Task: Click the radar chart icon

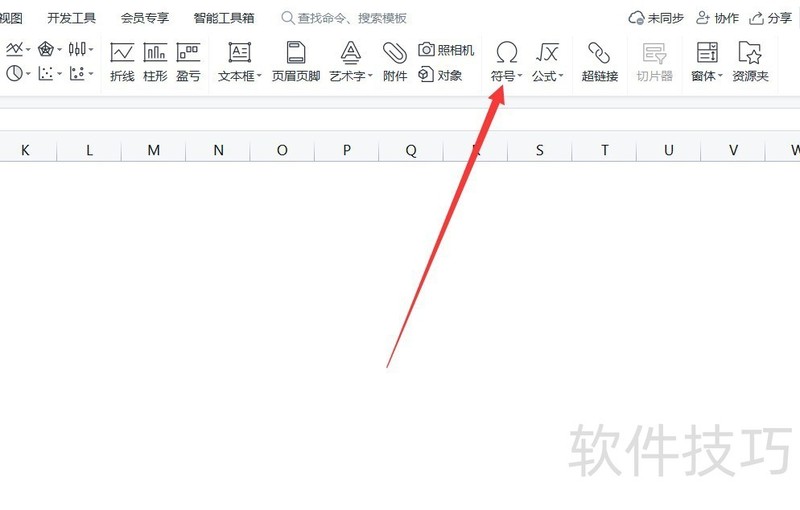Action: point(46,49)
